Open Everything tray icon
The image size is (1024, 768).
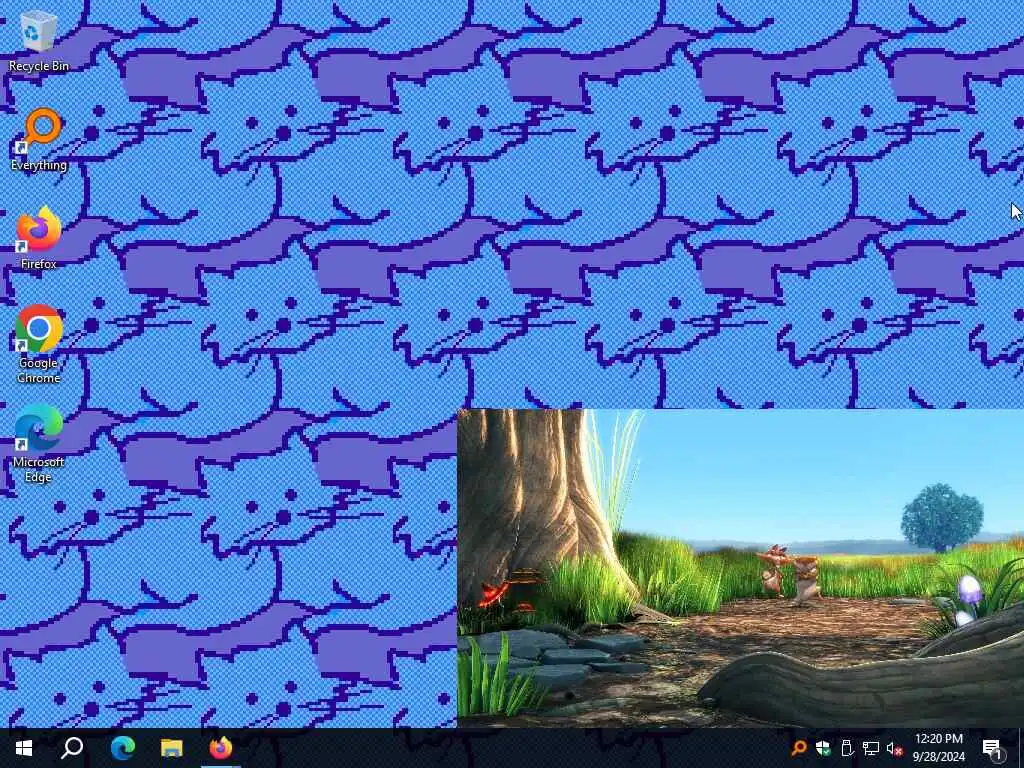(798, 748)
